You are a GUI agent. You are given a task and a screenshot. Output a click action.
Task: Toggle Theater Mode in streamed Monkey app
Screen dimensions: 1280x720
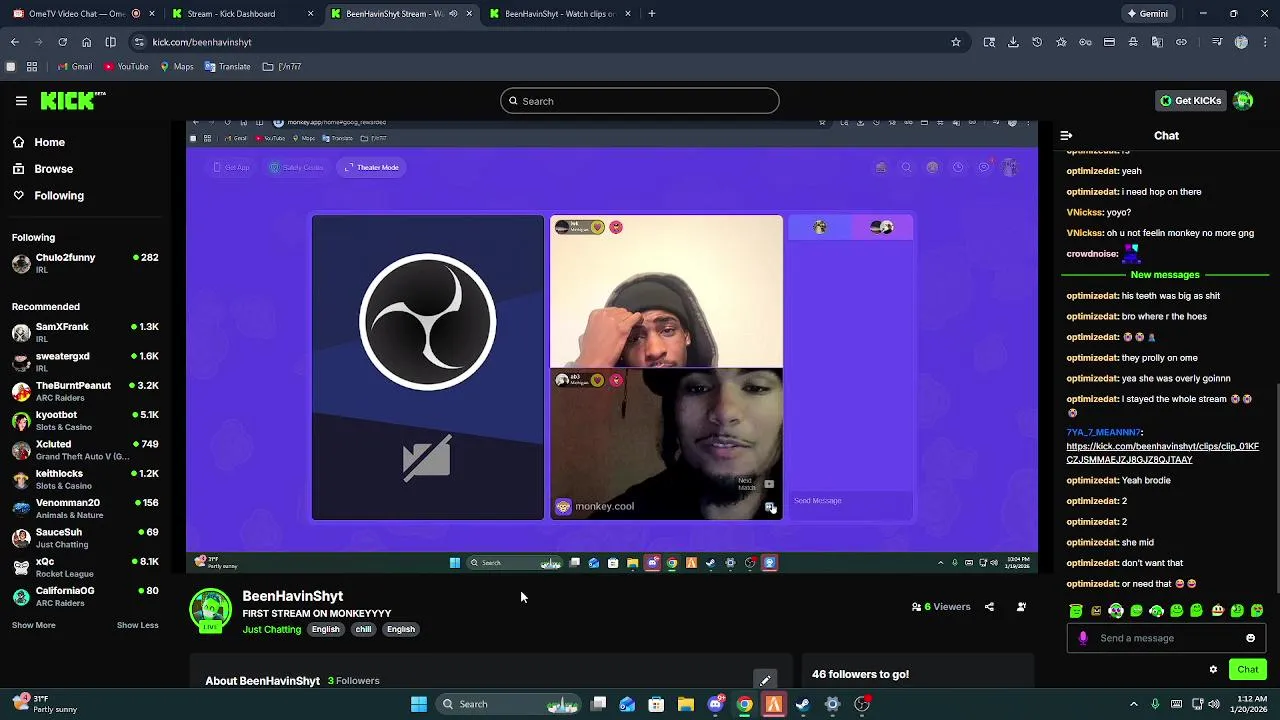[x=371, y=167]
